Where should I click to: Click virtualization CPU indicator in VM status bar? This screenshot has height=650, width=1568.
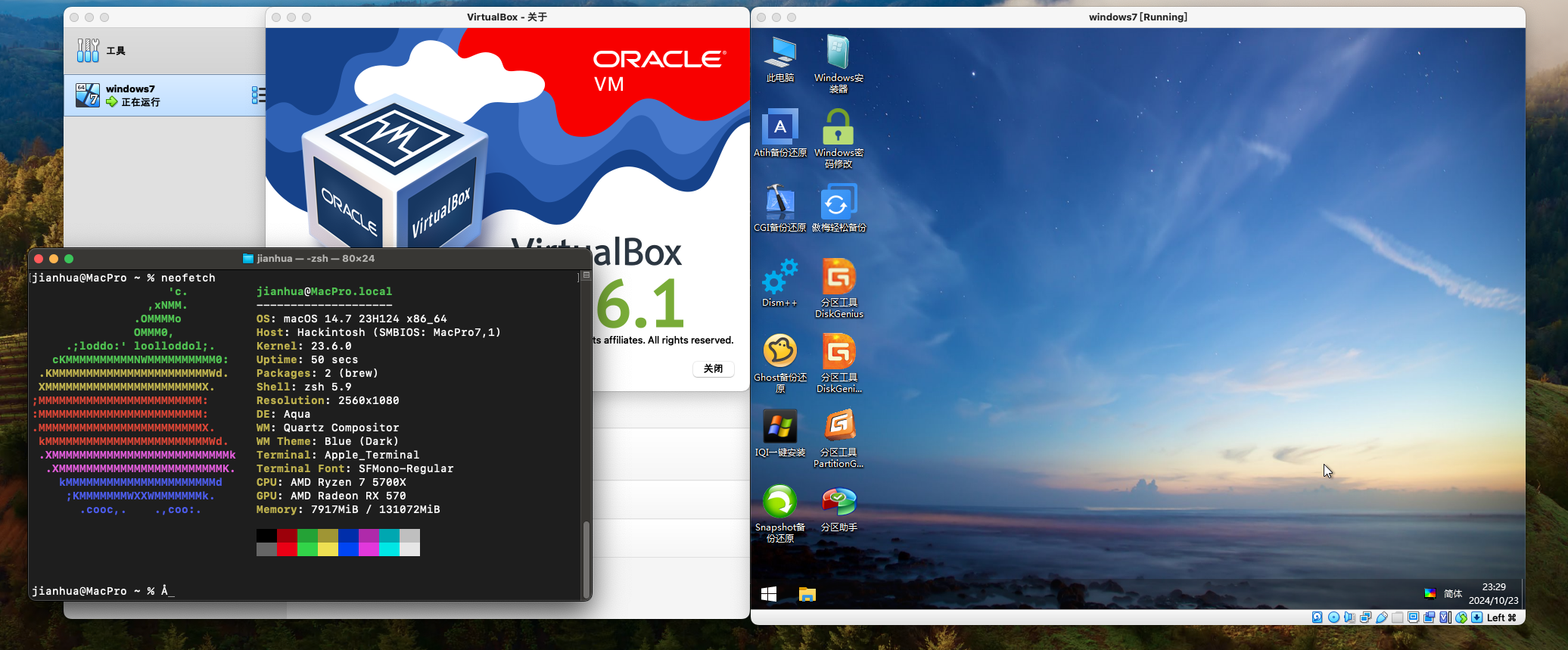click(1445, 617)
